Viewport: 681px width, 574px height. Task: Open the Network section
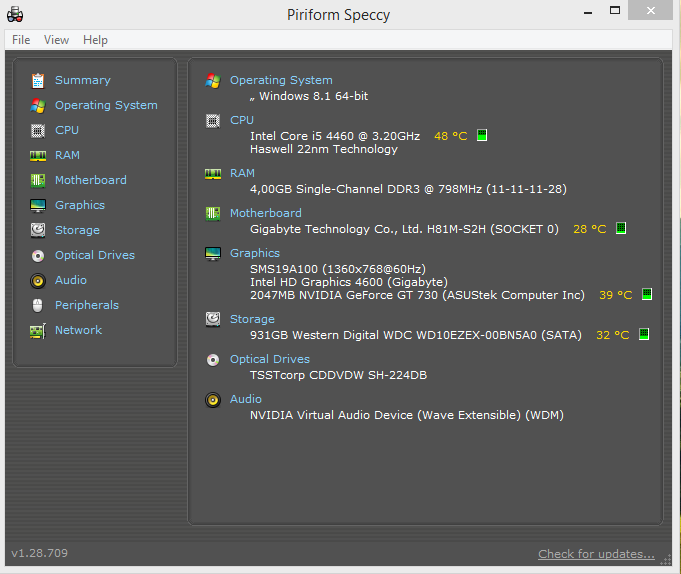click(78, 330)
